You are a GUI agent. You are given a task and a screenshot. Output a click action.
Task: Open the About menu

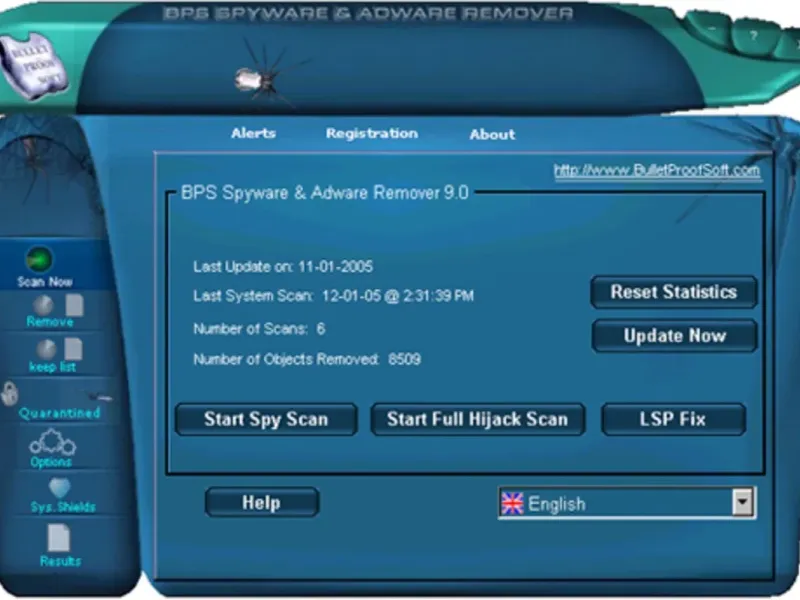(x=492, y=135)
